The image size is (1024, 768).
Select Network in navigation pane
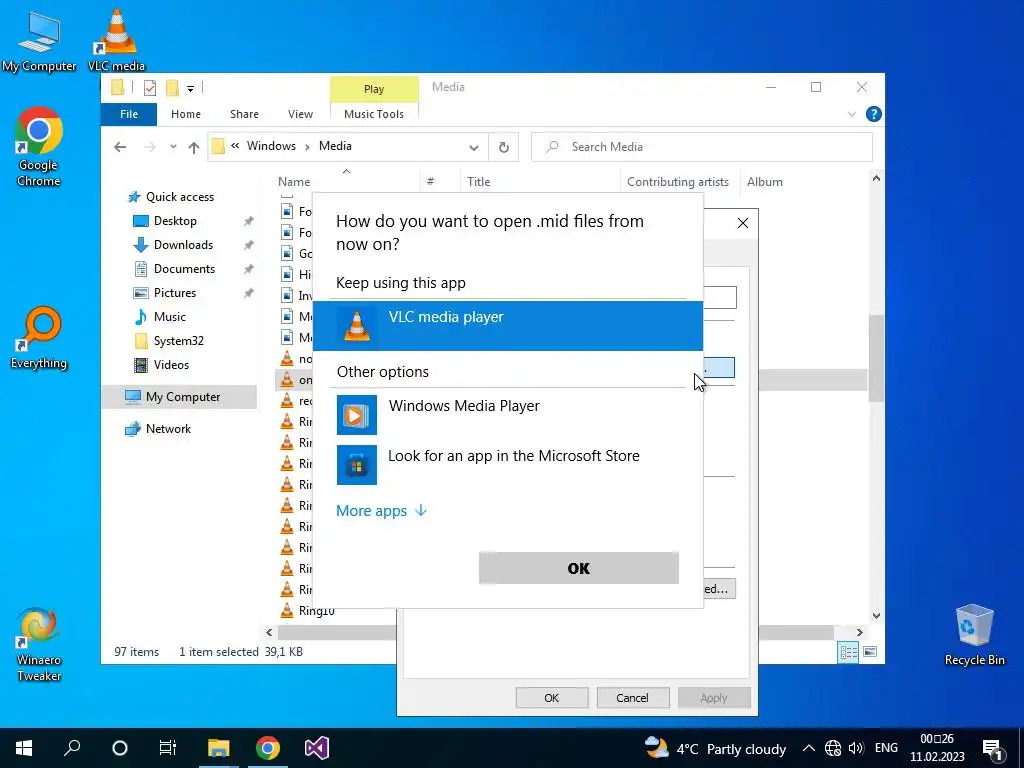168,428
